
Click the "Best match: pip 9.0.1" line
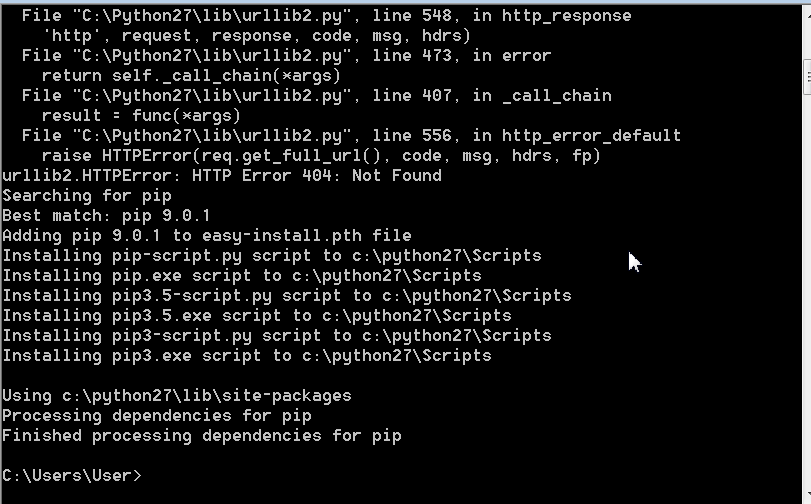tap(106, 215)
